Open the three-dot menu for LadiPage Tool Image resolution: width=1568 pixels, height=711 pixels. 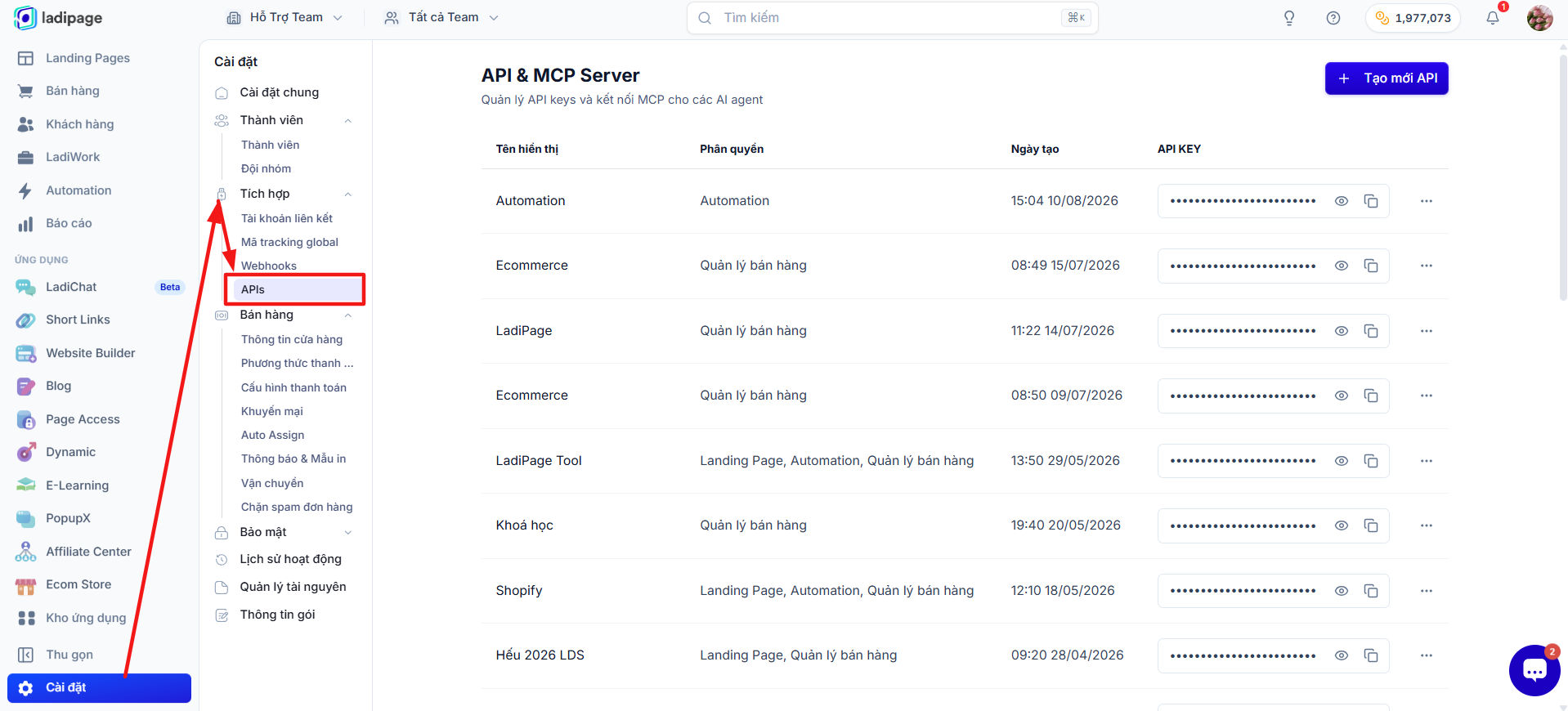(1427, 461)
